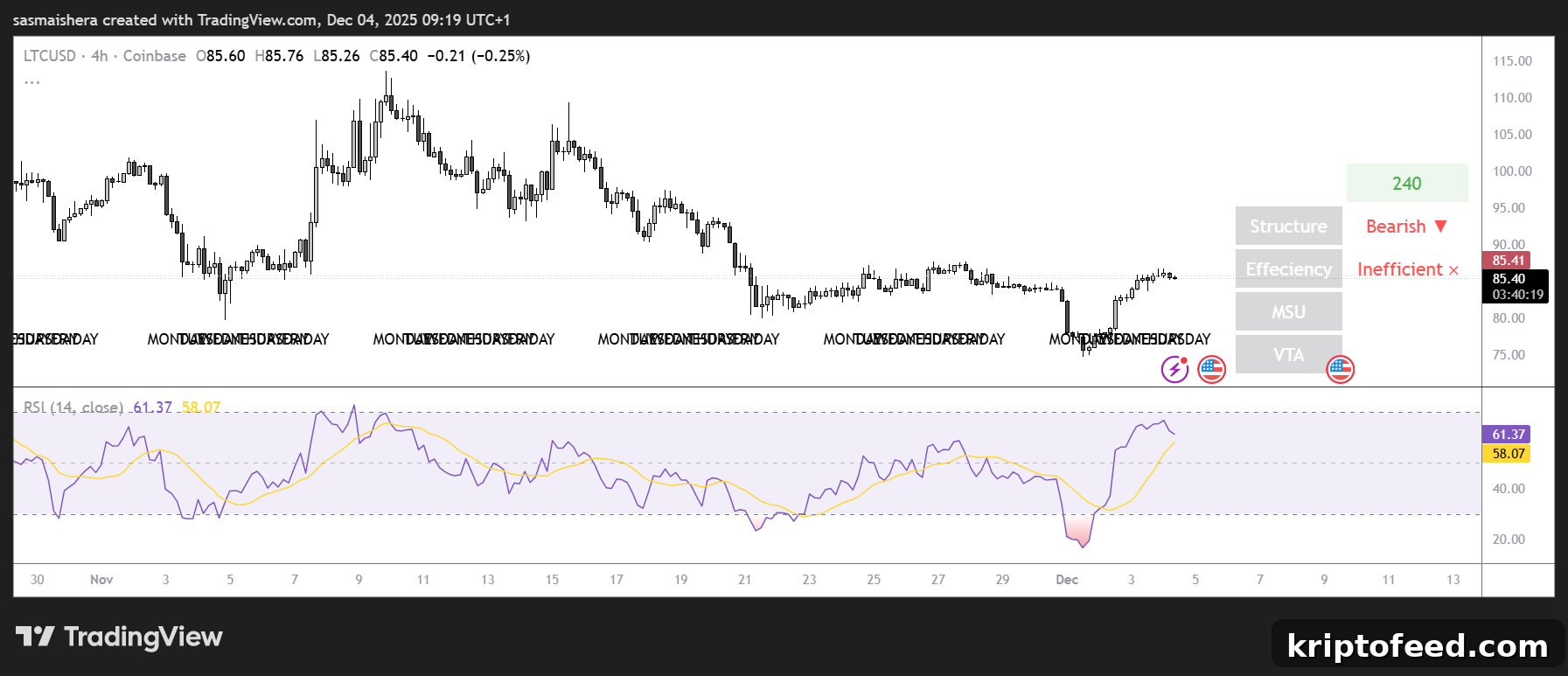Click the H85.76 high value
This screenshot has height=676, width=1568.
pyautogui.click(x=279, y=56)
